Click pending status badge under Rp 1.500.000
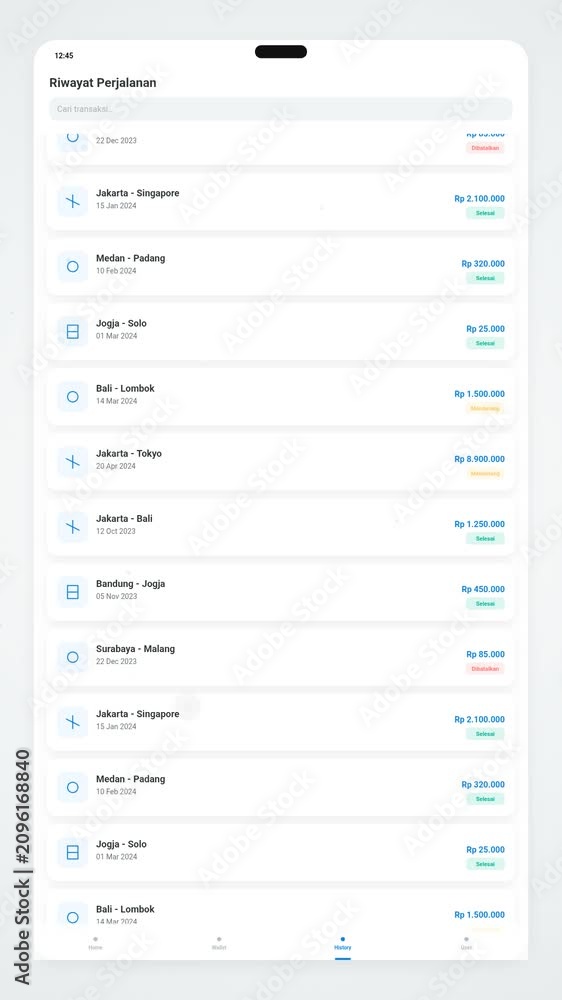This screenshot has height=1000, width=562. [x=485, y=408]
